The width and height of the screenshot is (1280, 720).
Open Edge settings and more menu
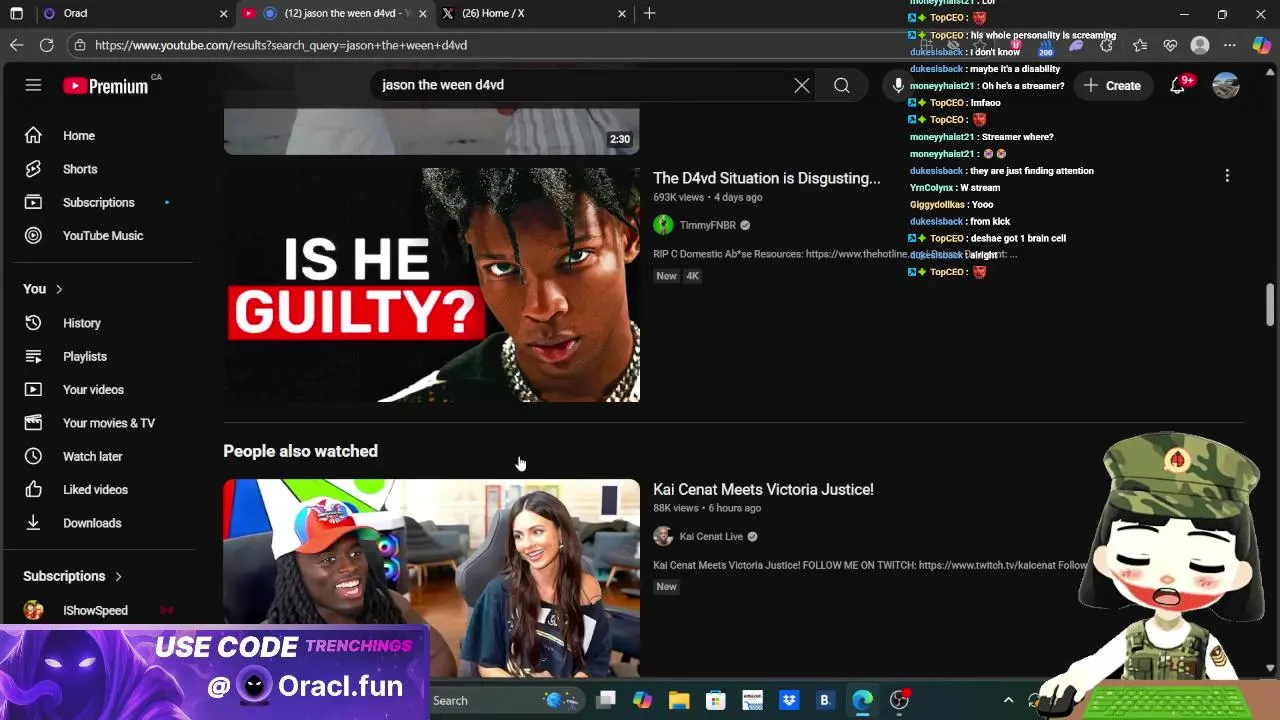(1230, 45)
